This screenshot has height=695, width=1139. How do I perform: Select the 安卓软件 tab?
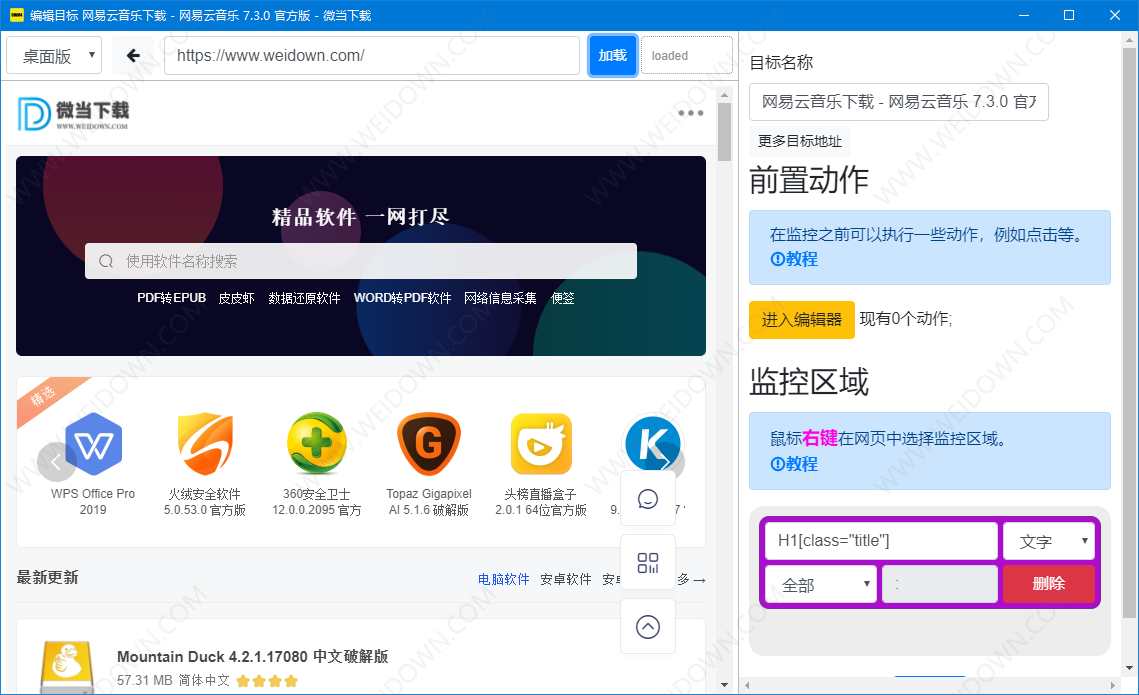point(565,579)
